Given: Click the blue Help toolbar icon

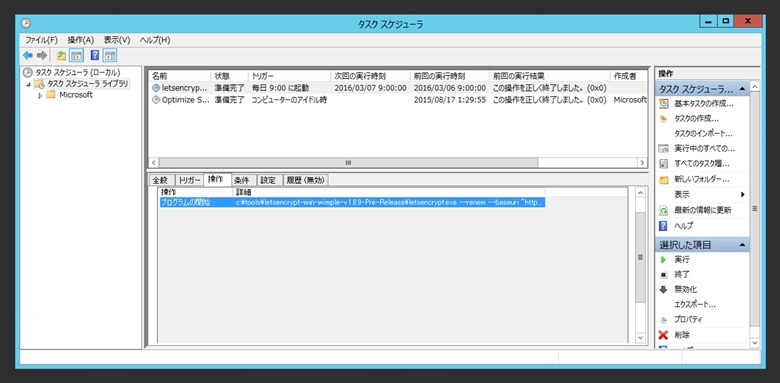Looking at the screenshot, I should pos(95,55).
